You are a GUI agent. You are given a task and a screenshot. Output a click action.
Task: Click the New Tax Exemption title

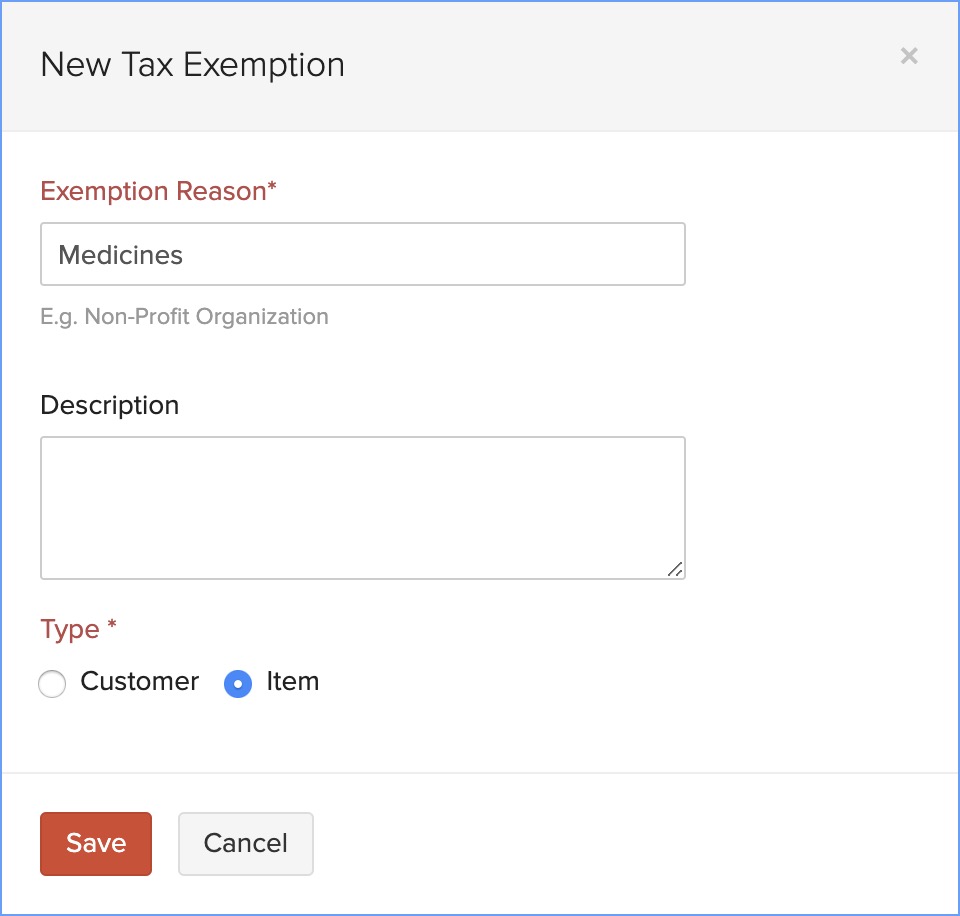(192, 64)
